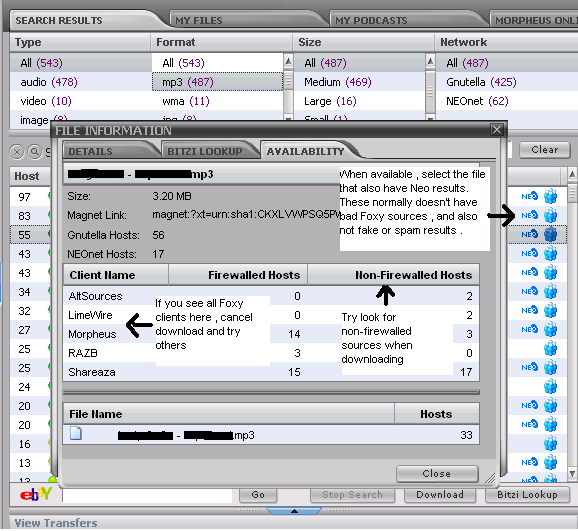Click the Gnutella hosts icon in host 16 row

point(550,443)
